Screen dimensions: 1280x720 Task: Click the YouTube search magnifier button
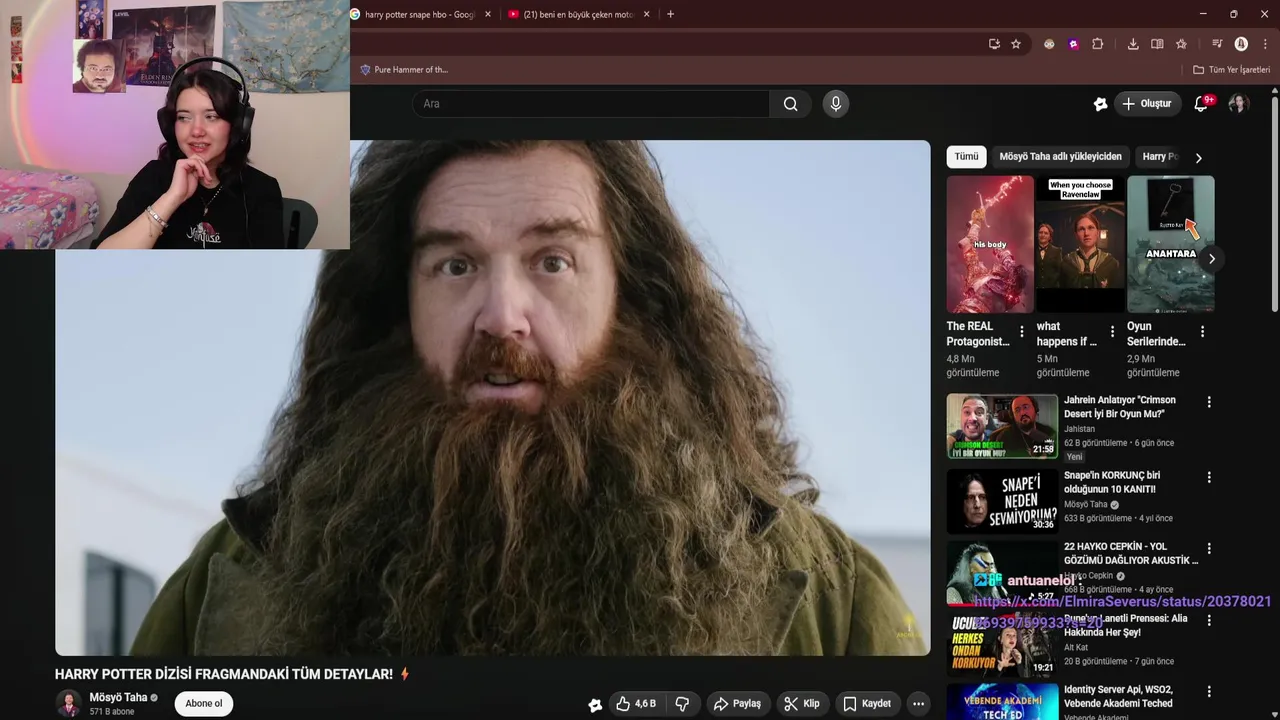[x=790, y=104]
